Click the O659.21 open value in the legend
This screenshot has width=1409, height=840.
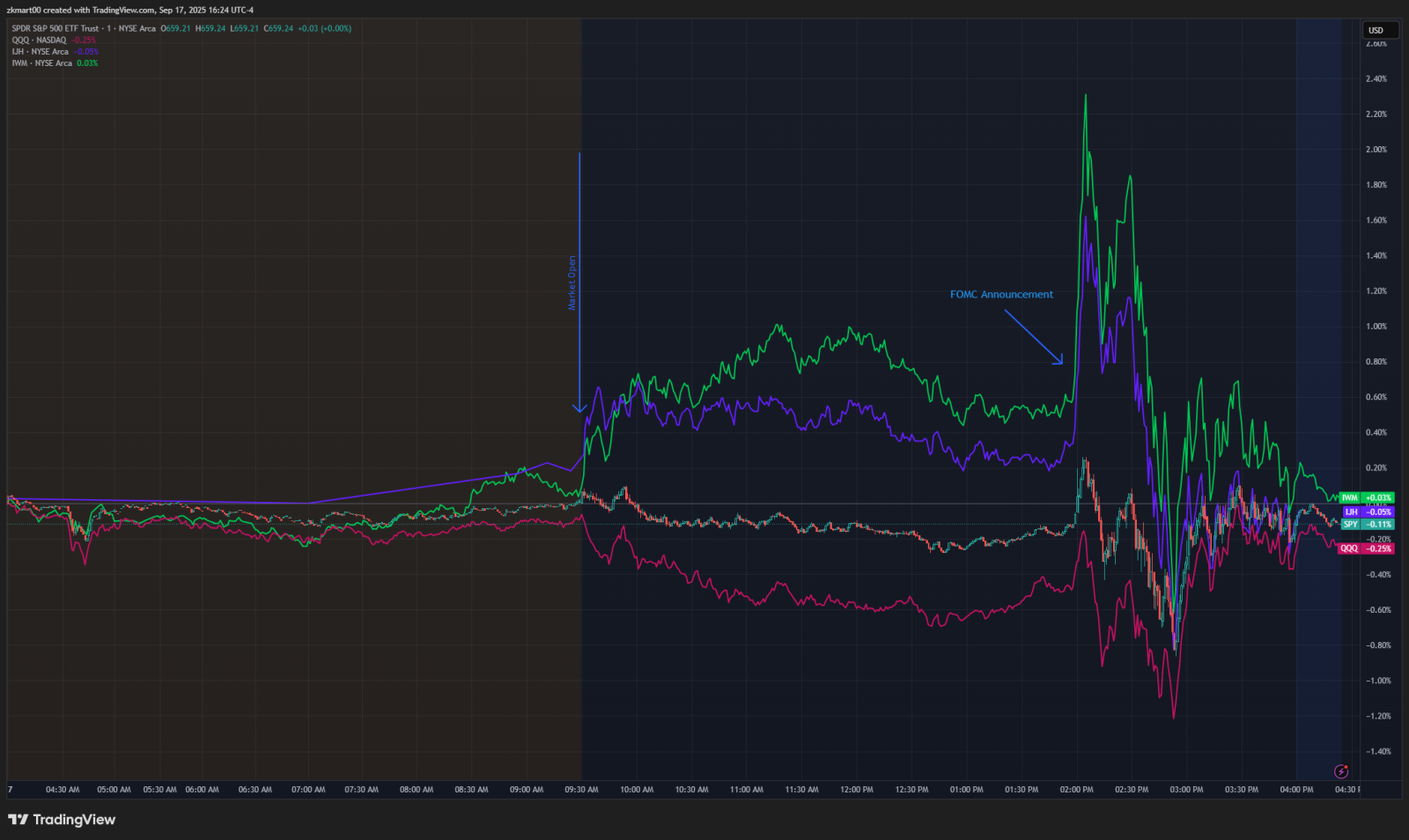coord(175,28)
